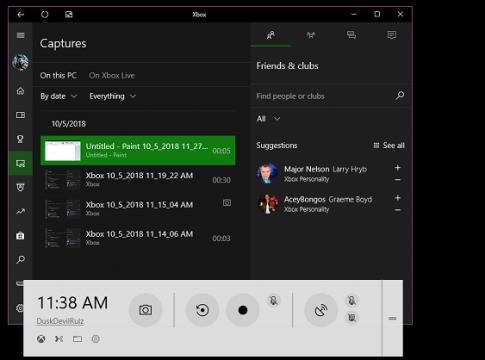Expand the By date sort dropdown
Screen dimensions: 485x360
(59, 96)
